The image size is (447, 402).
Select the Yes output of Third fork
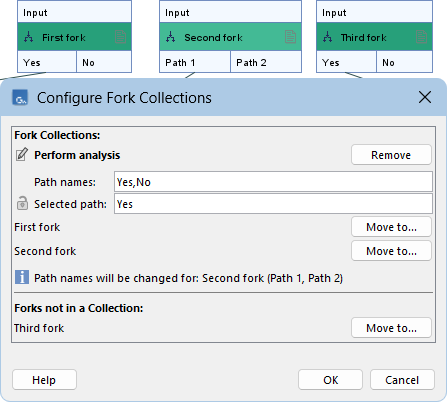[x=346, y=62]
